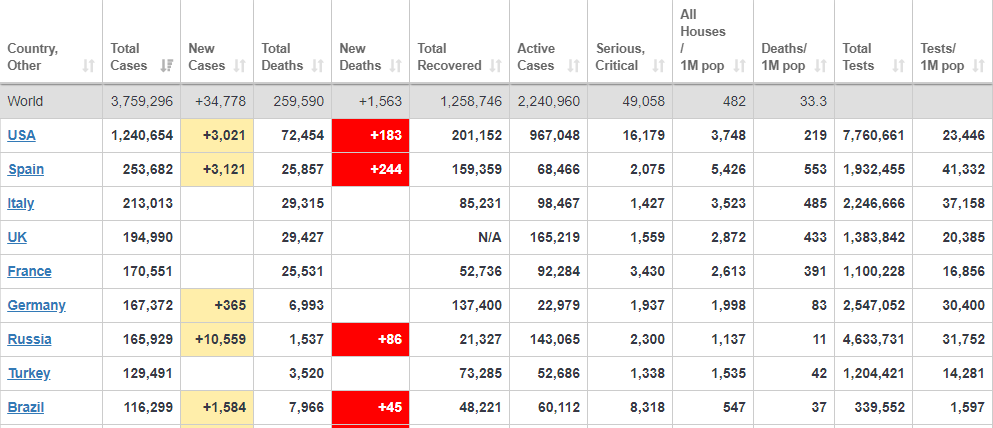Click world deaths per million 33.3
Screen dimensions: 993x428
point(814,101)
